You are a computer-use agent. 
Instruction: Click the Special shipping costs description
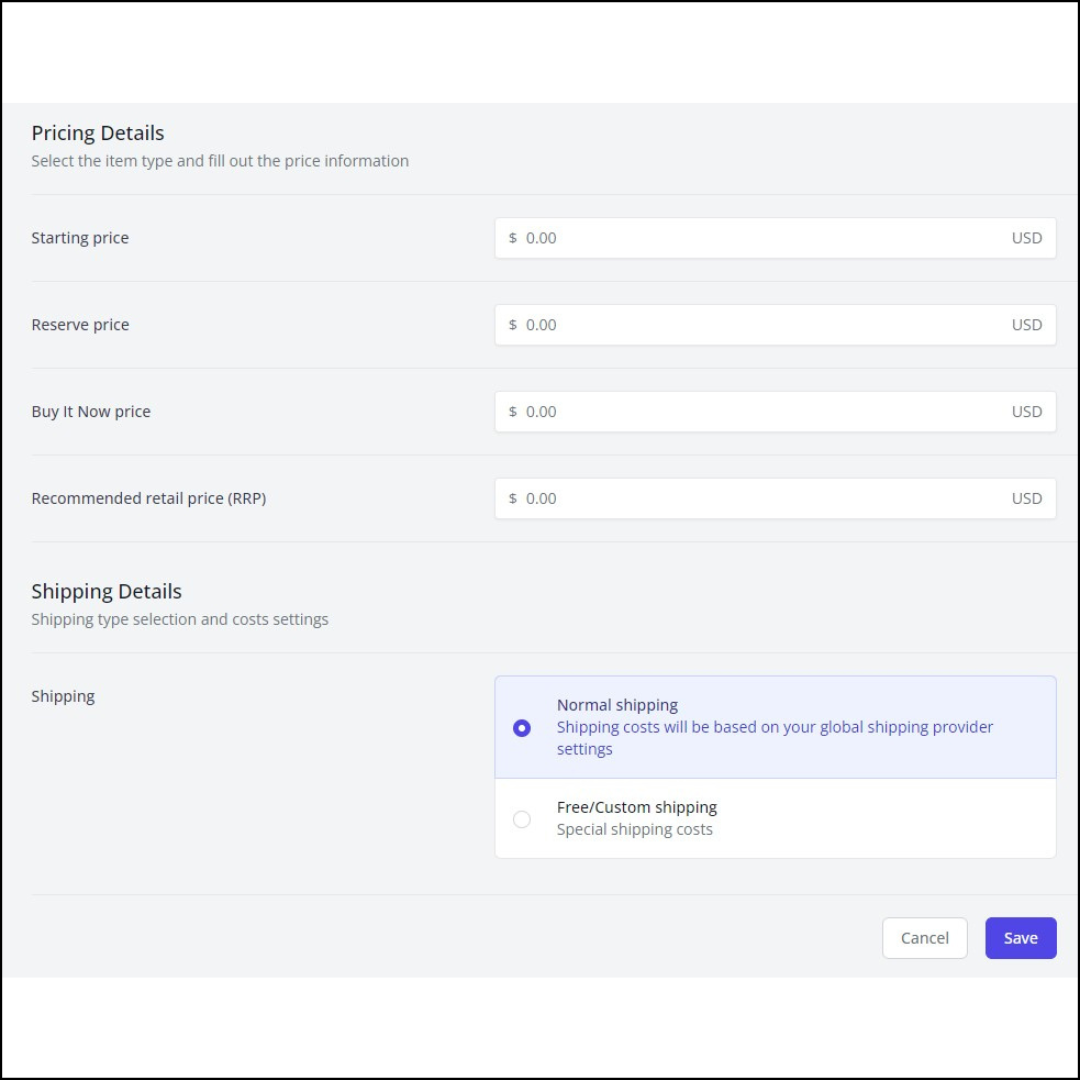pyautogui.click(x=634, y=829)
